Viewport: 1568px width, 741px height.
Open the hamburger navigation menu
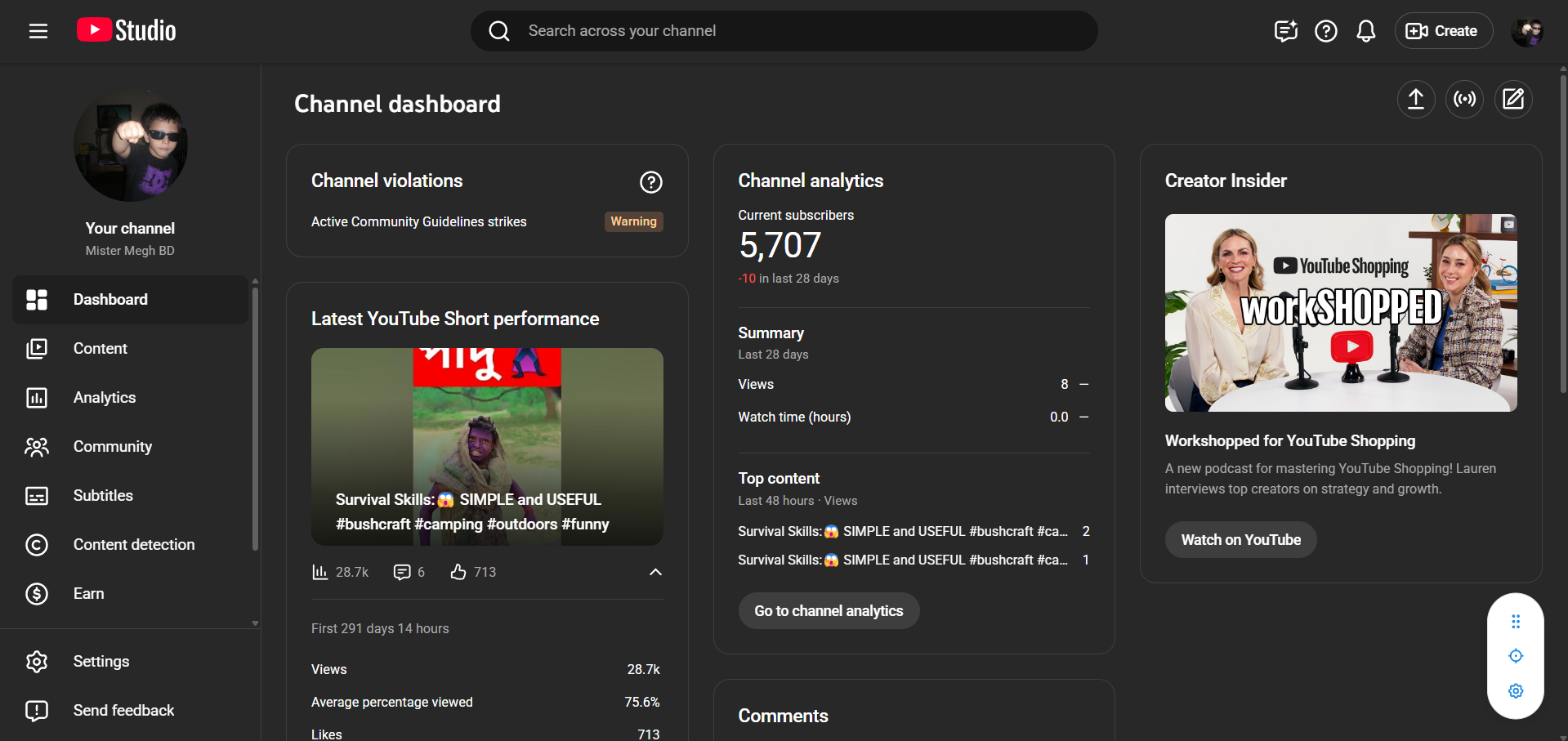pyautogui.click(x=38, y=31)
